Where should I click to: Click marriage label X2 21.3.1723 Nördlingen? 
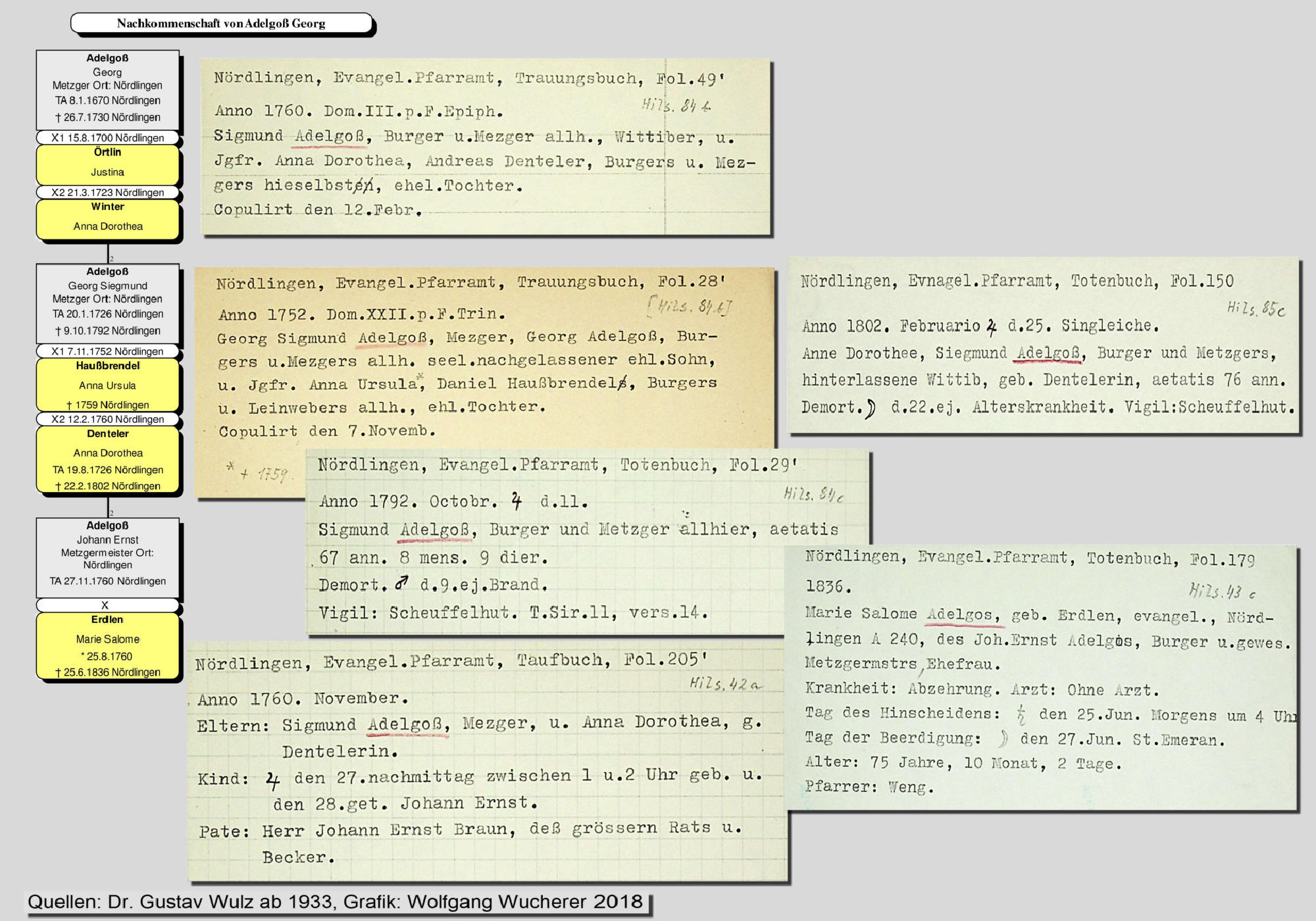(x=107, y=193)
